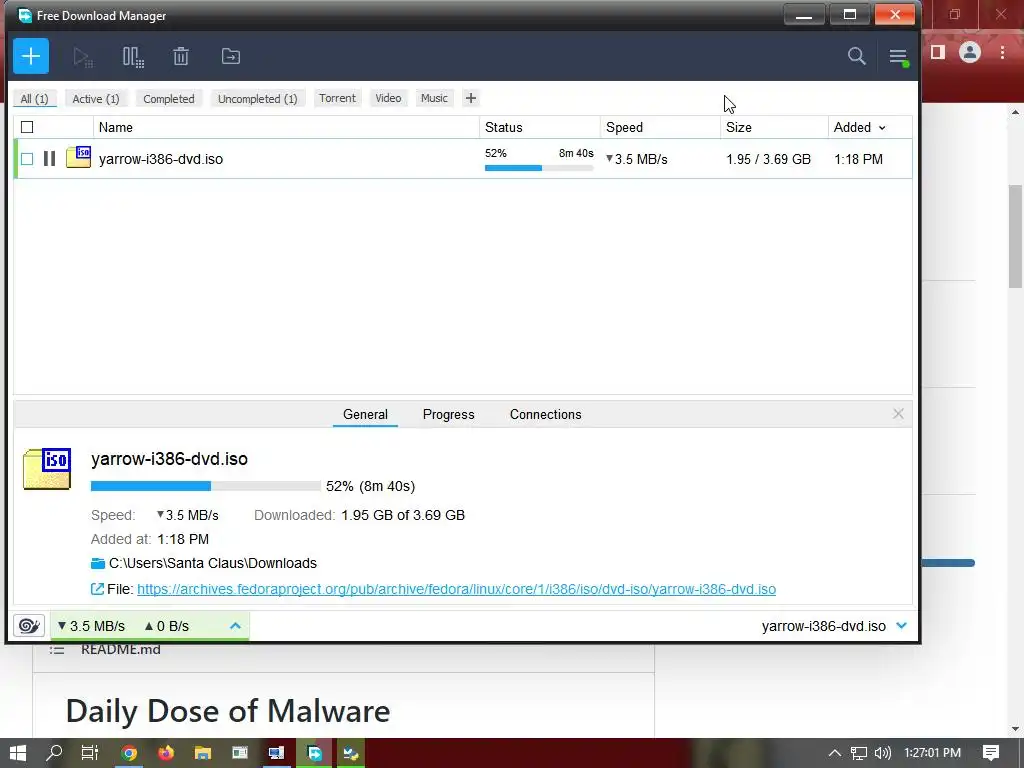Screen dimensions: 1024x768
Task: Collapse details with chevron beside yarrow-i386-dvd.iso
Action: [901, 626]
